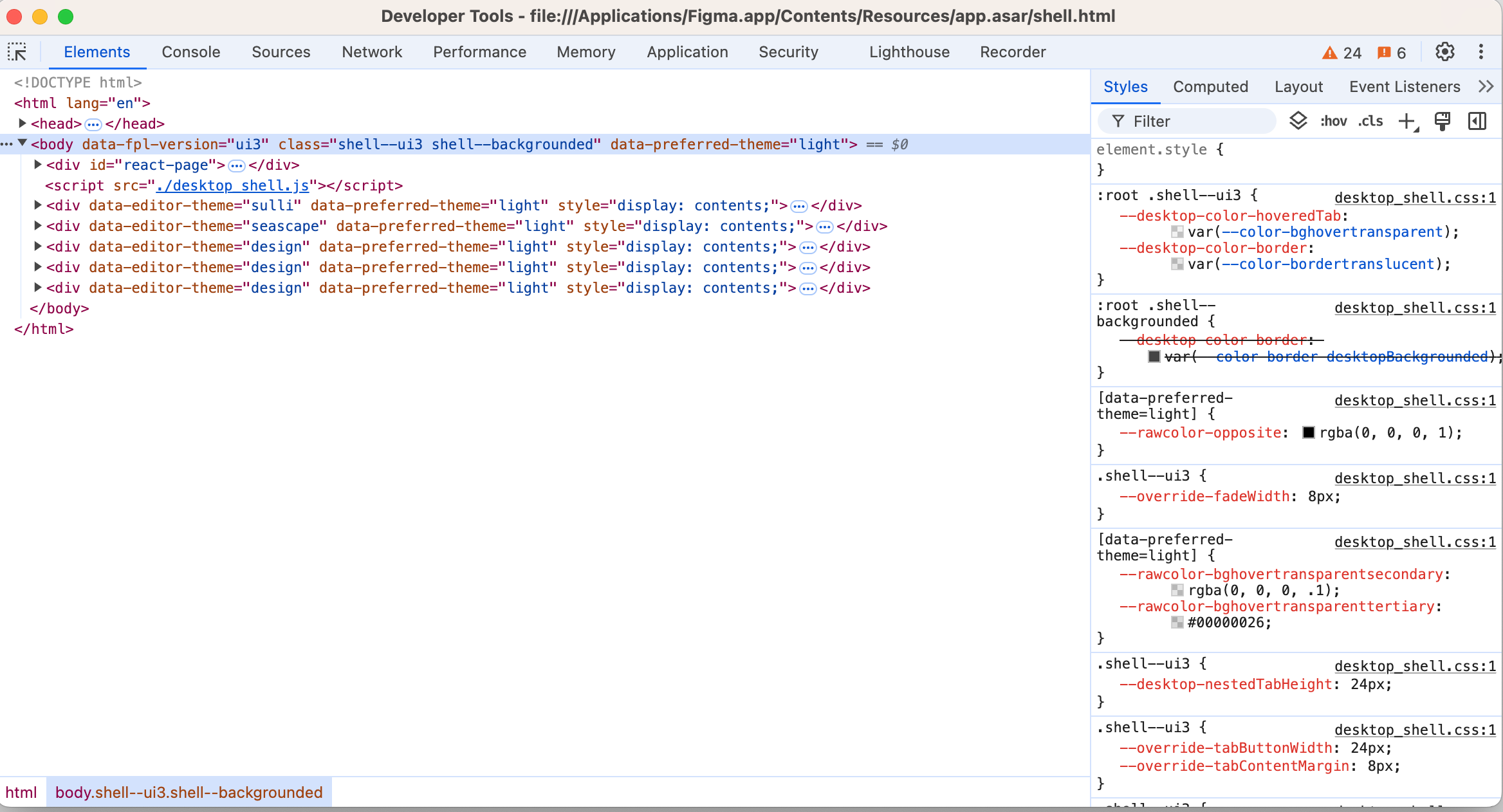Open the rendering emulation paintbrush icon
Screen dimensions: 1503x812
(x=1443, y=121)
